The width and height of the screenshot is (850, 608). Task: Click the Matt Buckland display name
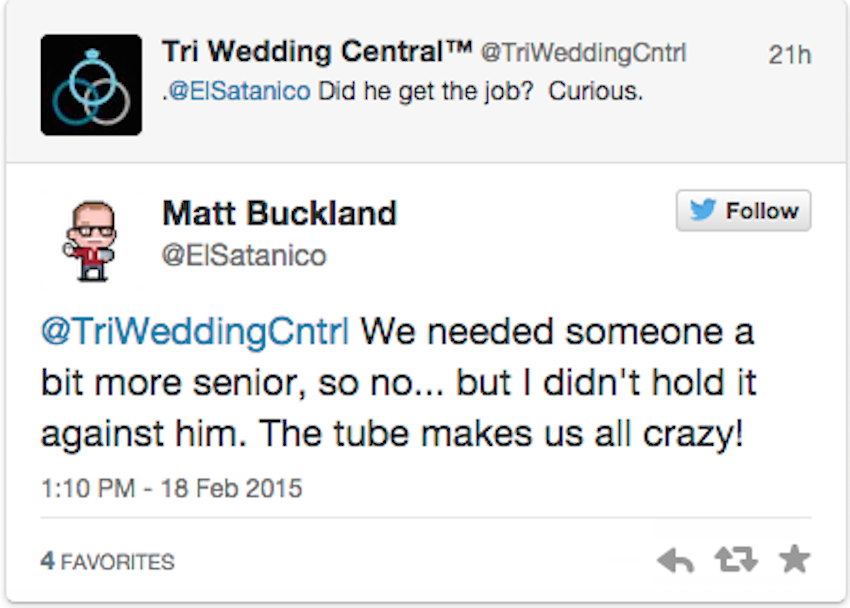pos(280,213)
